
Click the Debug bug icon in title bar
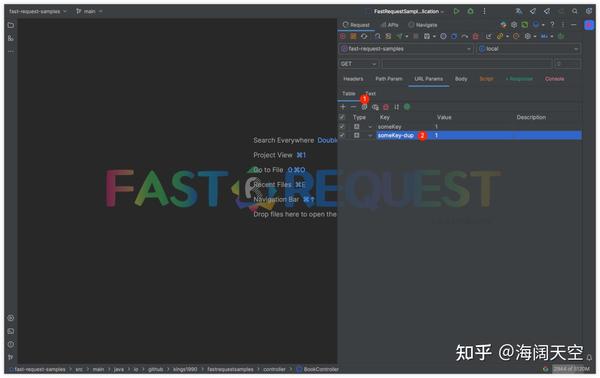coord(470,11)
